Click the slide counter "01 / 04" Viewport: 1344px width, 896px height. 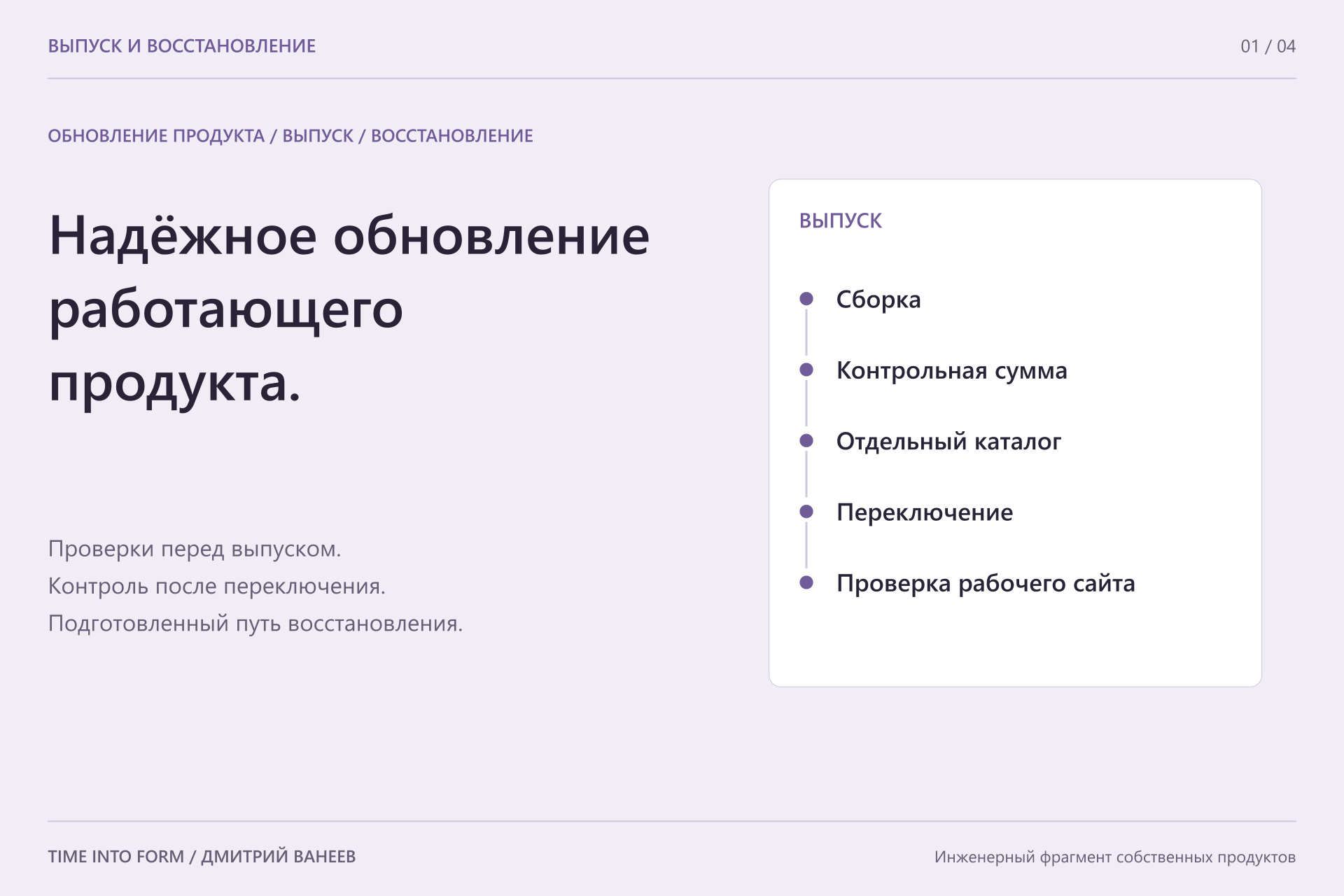pyautogui.click(x=1268, y=46)
